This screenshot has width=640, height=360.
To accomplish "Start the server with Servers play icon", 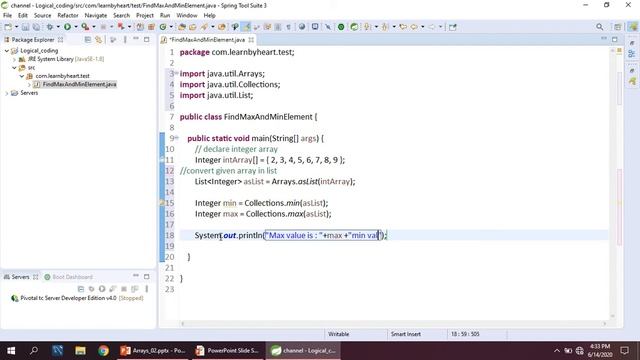I will [102, 289].
